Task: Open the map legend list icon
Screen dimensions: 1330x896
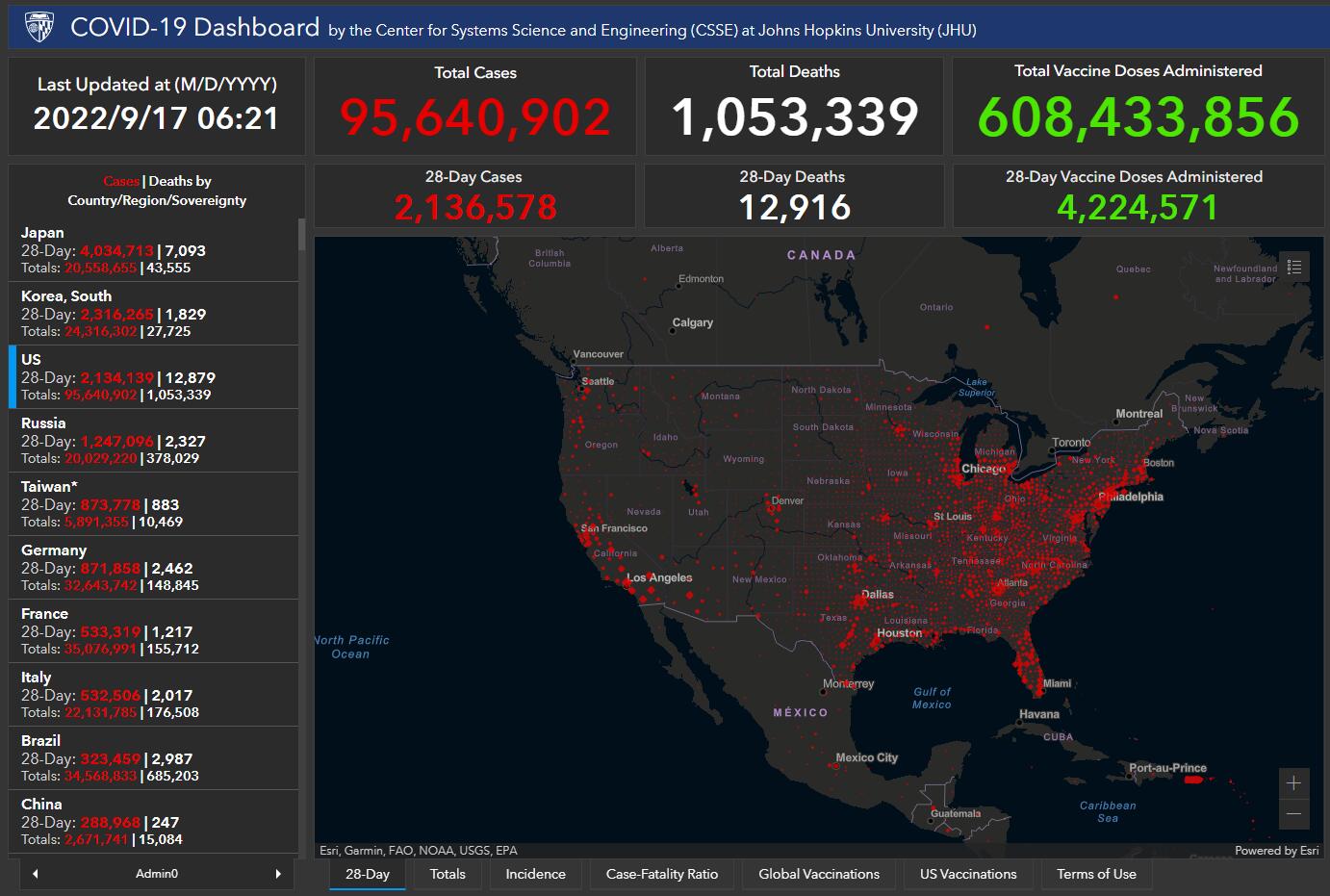Action: [1294, 267]
